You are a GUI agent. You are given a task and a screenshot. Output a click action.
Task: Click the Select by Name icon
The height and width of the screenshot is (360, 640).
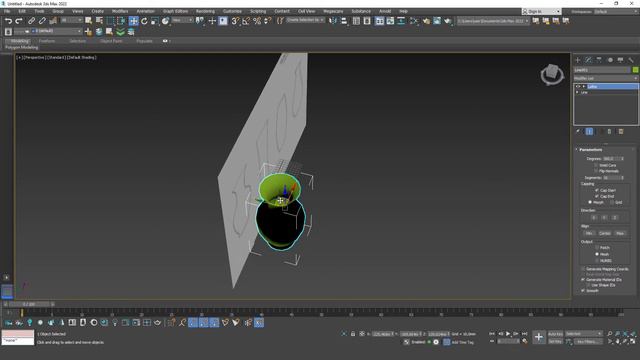click(99, 21)
